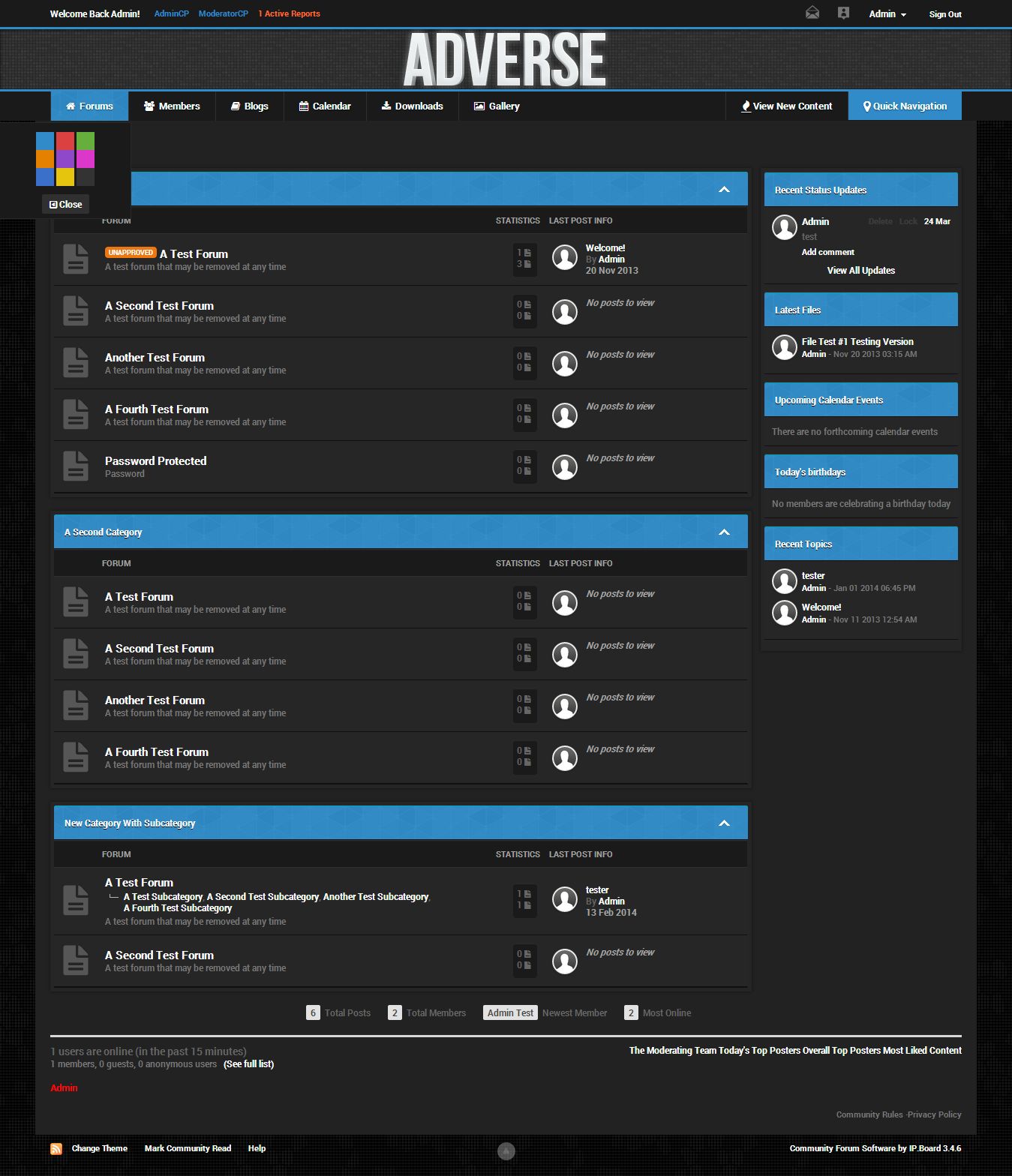
Task: Open Today's Top Posters link
Action: pyautogui.click(x=759, y=1050)
